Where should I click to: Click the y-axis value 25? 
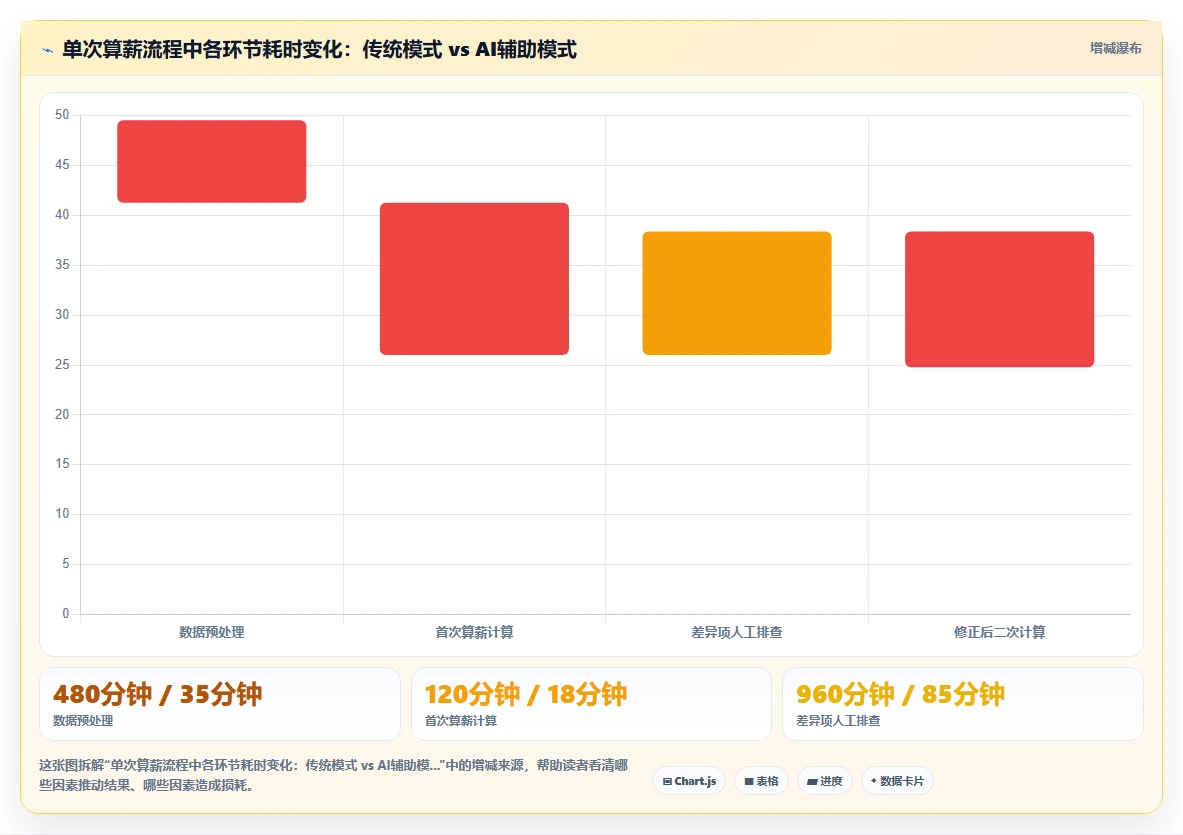tap(62, 364)
